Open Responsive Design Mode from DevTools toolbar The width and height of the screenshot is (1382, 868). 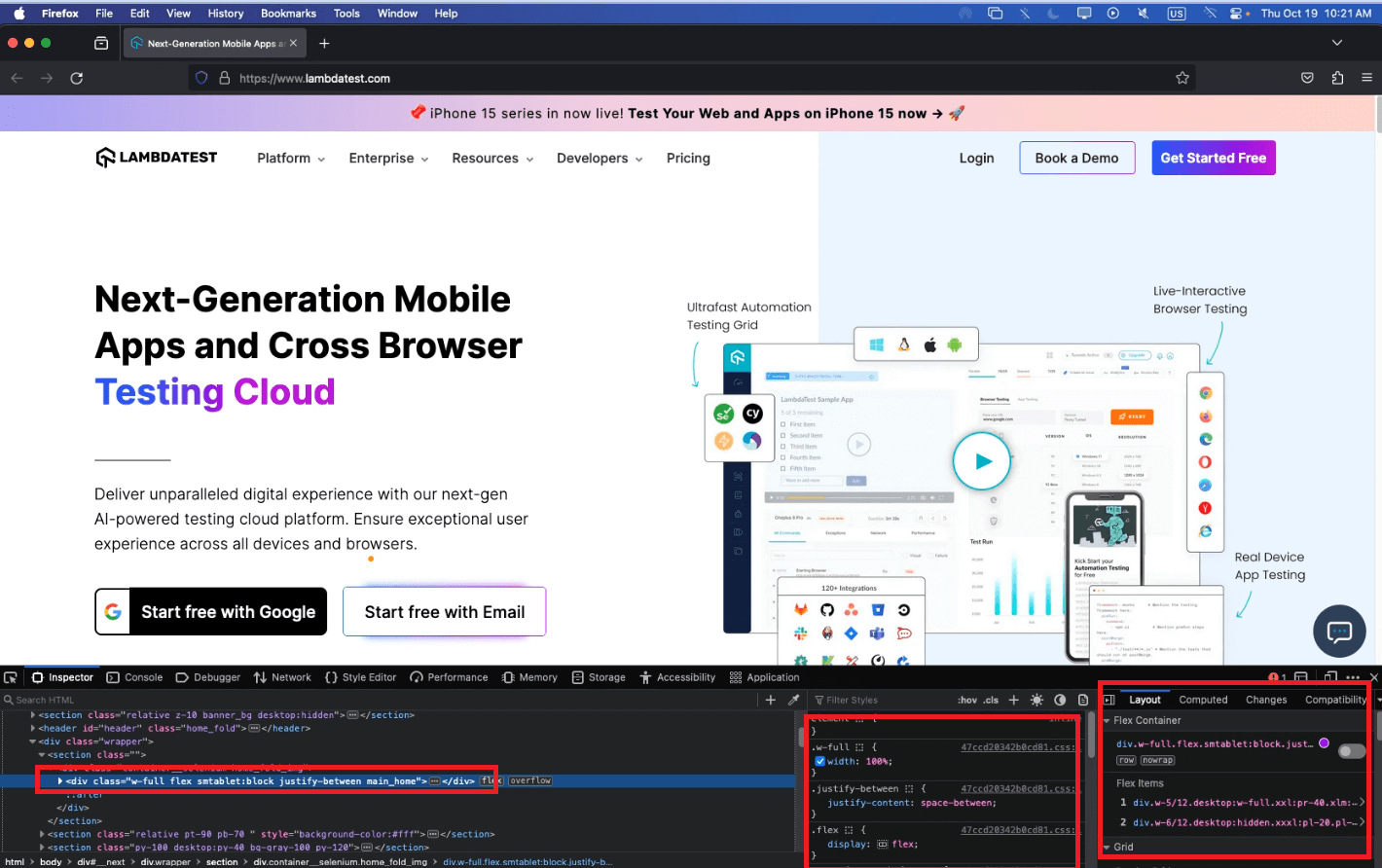[1330, 676]
